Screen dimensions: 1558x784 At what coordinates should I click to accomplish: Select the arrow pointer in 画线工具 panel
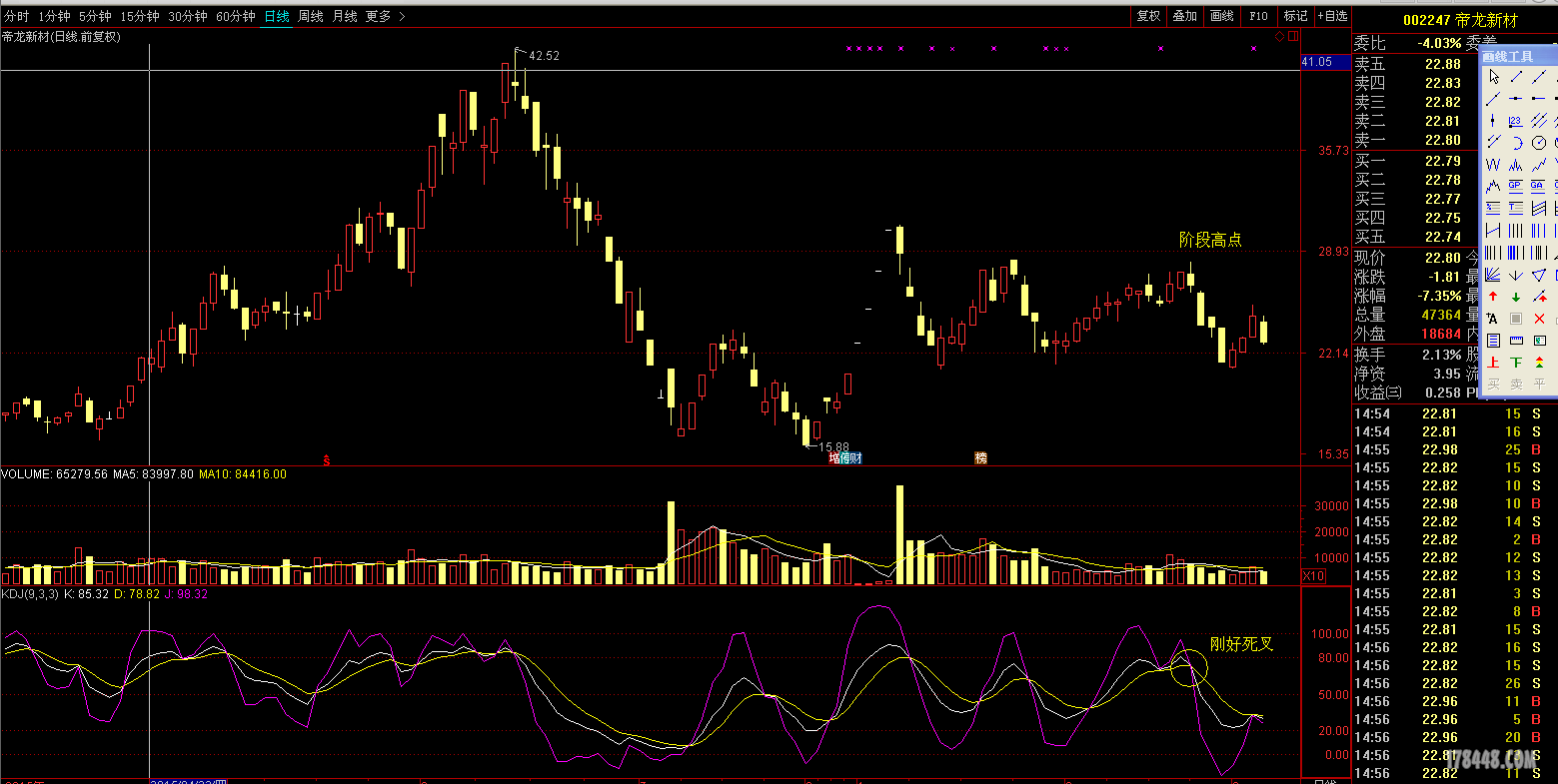(1493, 77)
